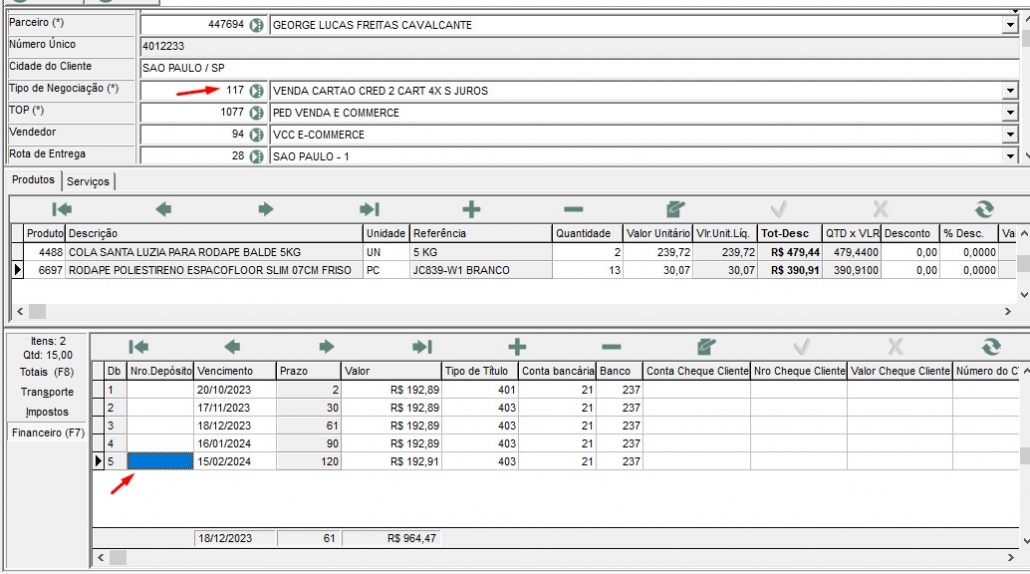Viewport: 1030px width, 574px height.
Task: Click the lookup icon beside Vendedor code 94
Action: coord(257,135)
